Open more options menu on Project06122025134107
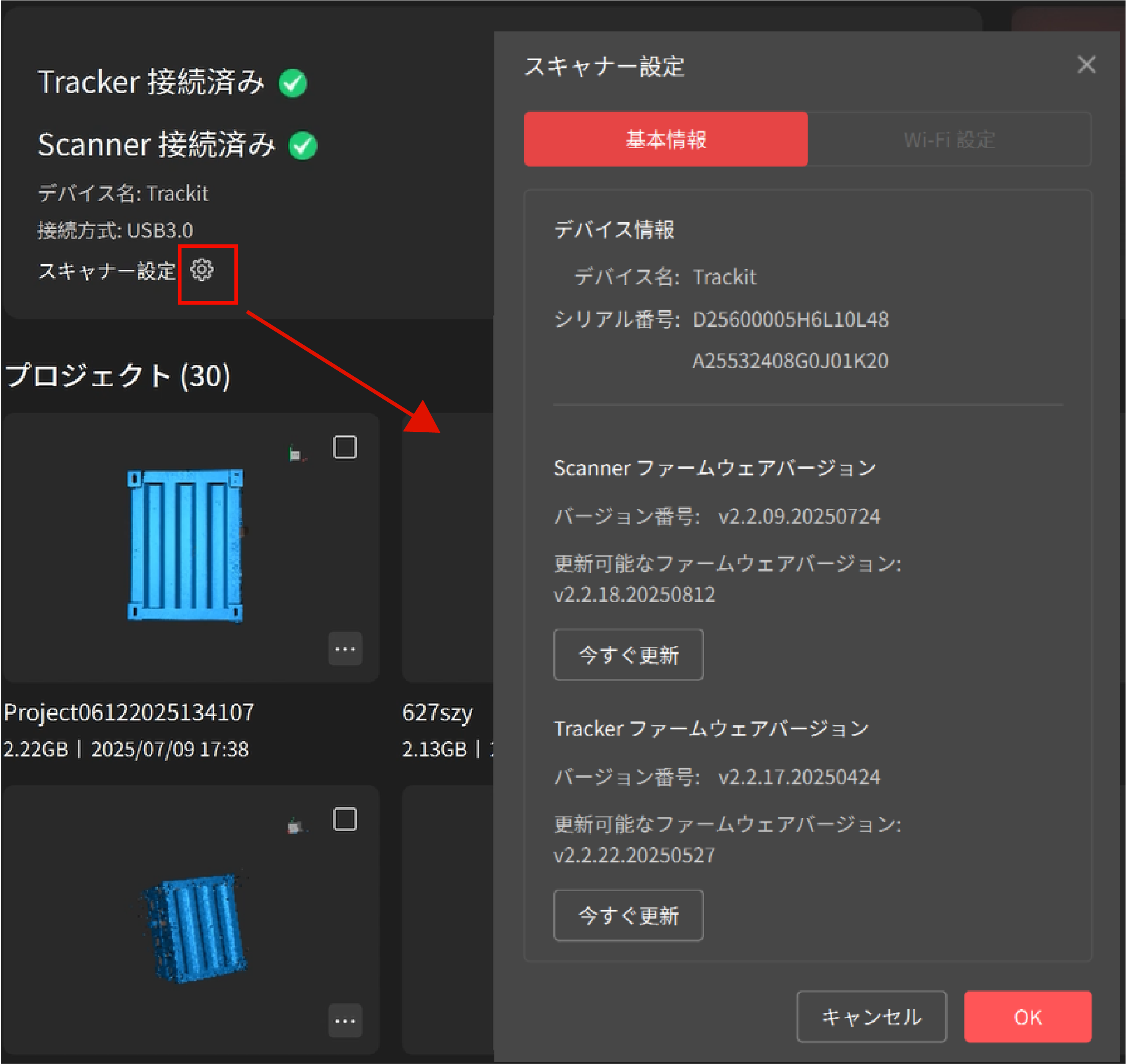This screenshot has width=1126, height=1064. point(345,648)
